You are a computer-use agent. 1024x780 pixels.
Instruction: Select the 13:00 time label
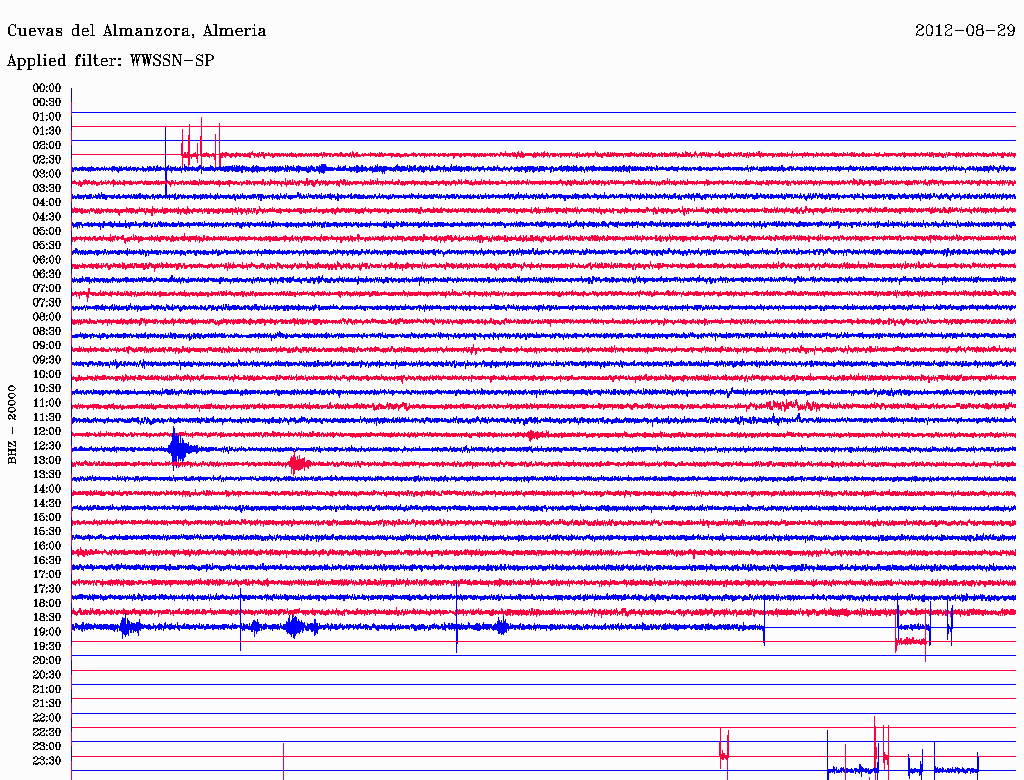point(47,461)
